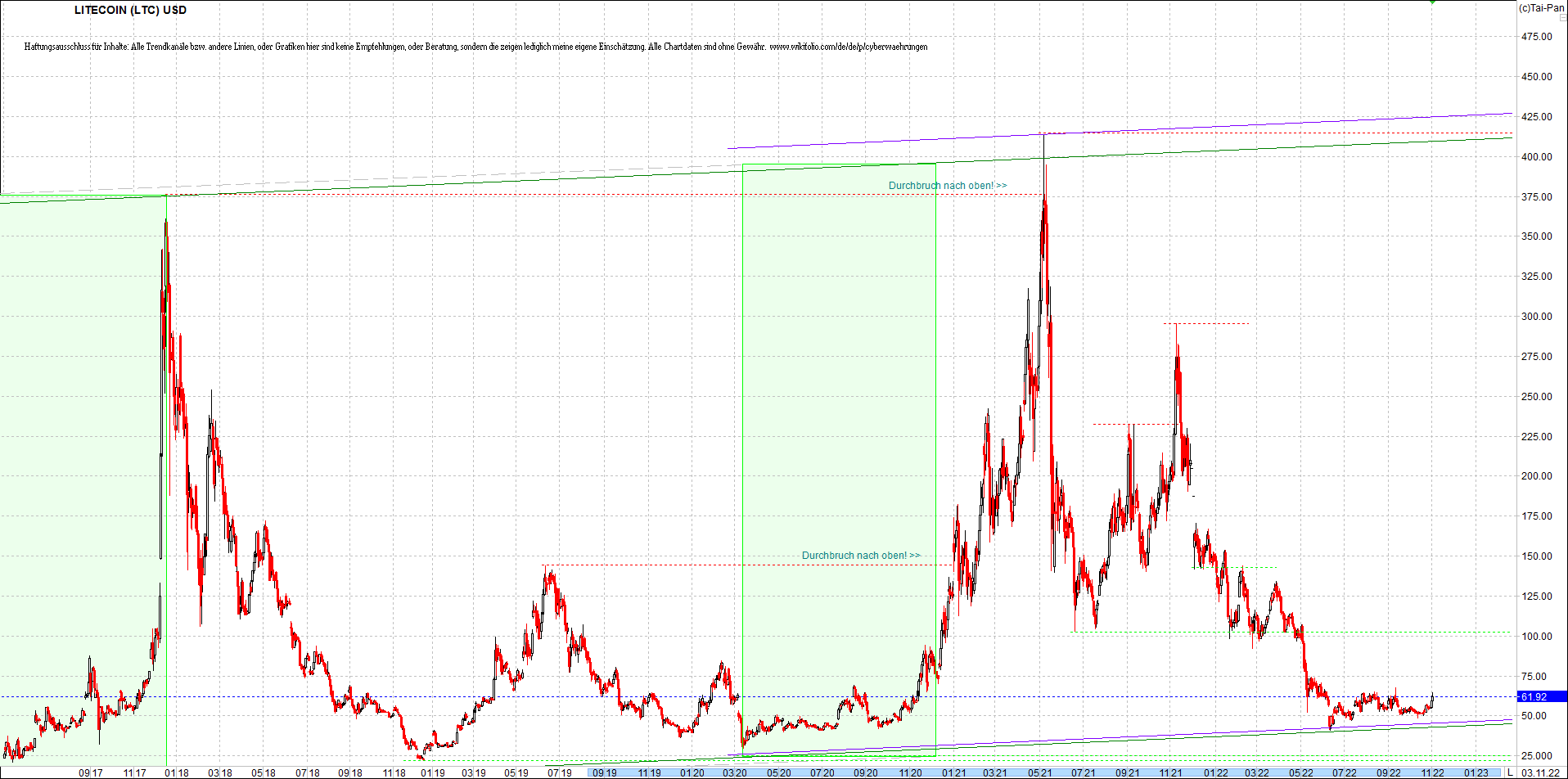Click the '07 19' date on the time axis

560,773
